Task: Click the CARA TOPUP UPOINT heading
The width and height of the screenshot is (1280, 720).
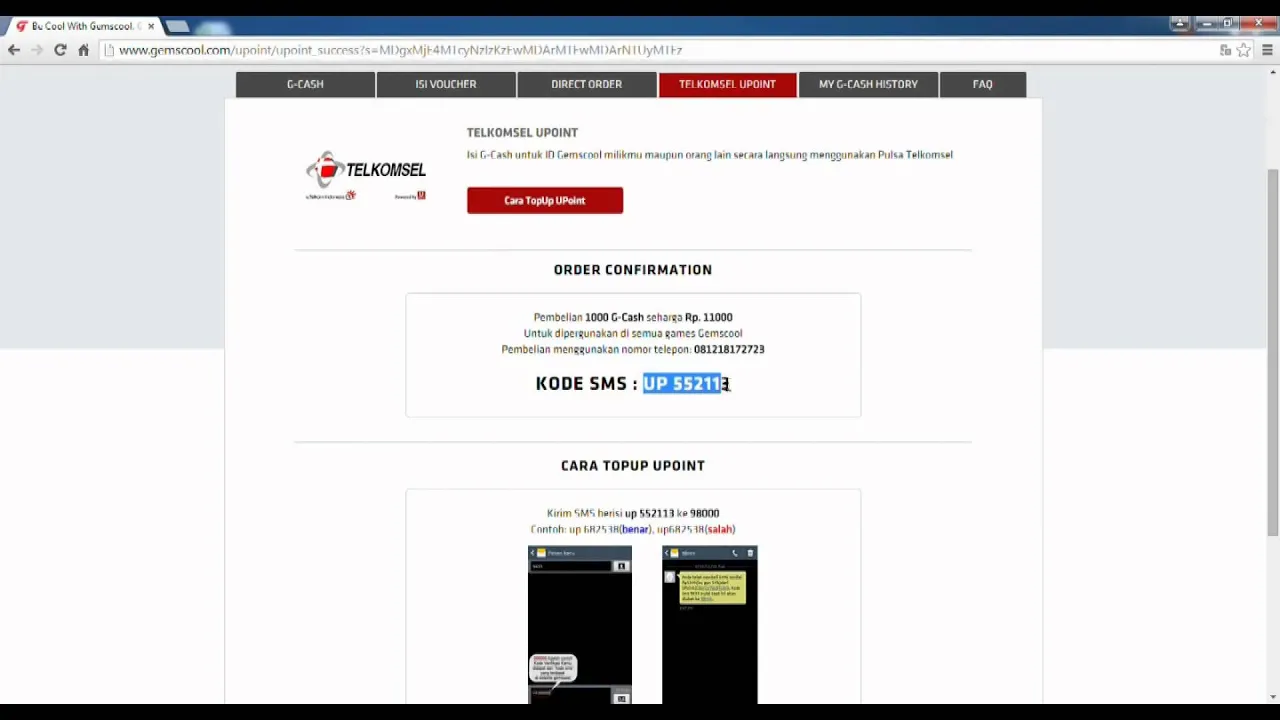Action: point(633,466)
